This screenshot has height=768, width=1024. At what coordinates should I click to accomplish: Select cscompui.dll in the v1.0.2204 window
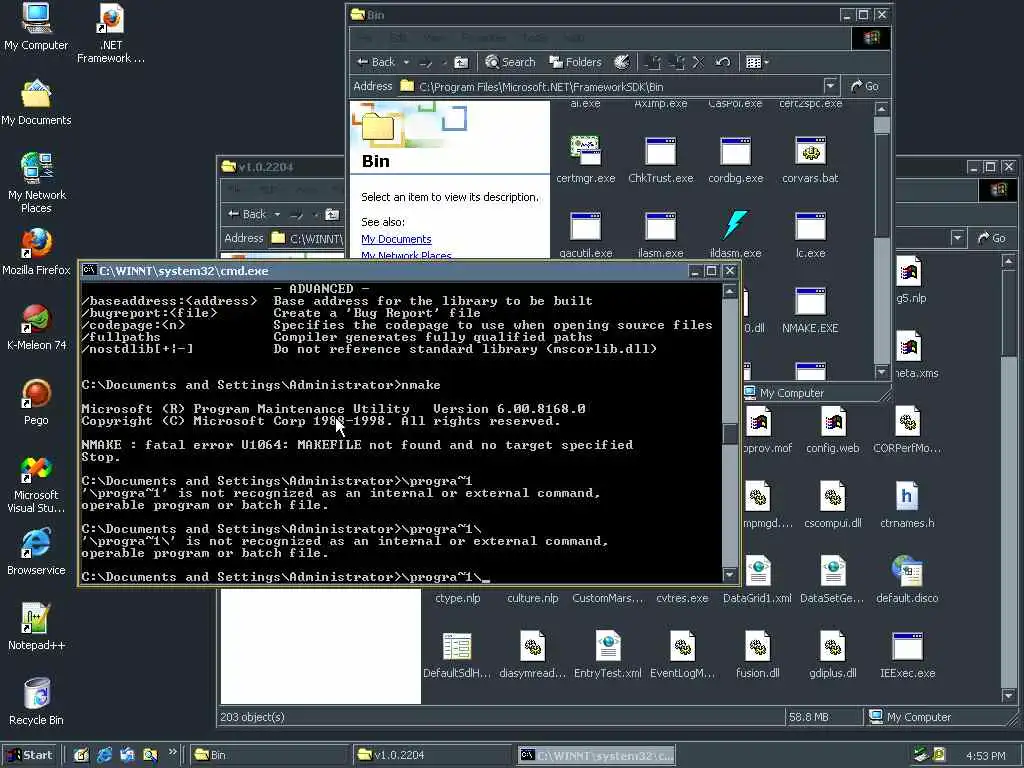833,505
